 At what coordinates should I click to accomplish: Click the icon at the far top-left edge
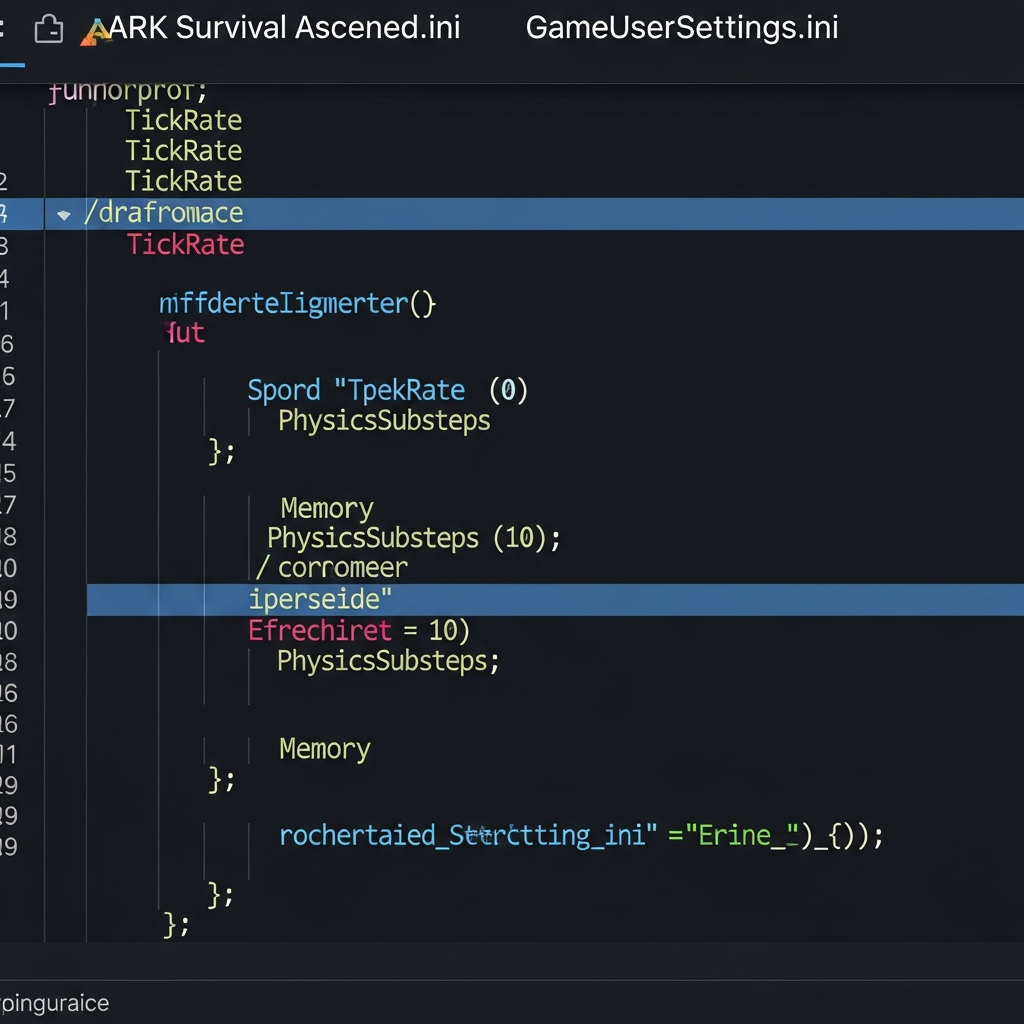[x=4, y=27]
